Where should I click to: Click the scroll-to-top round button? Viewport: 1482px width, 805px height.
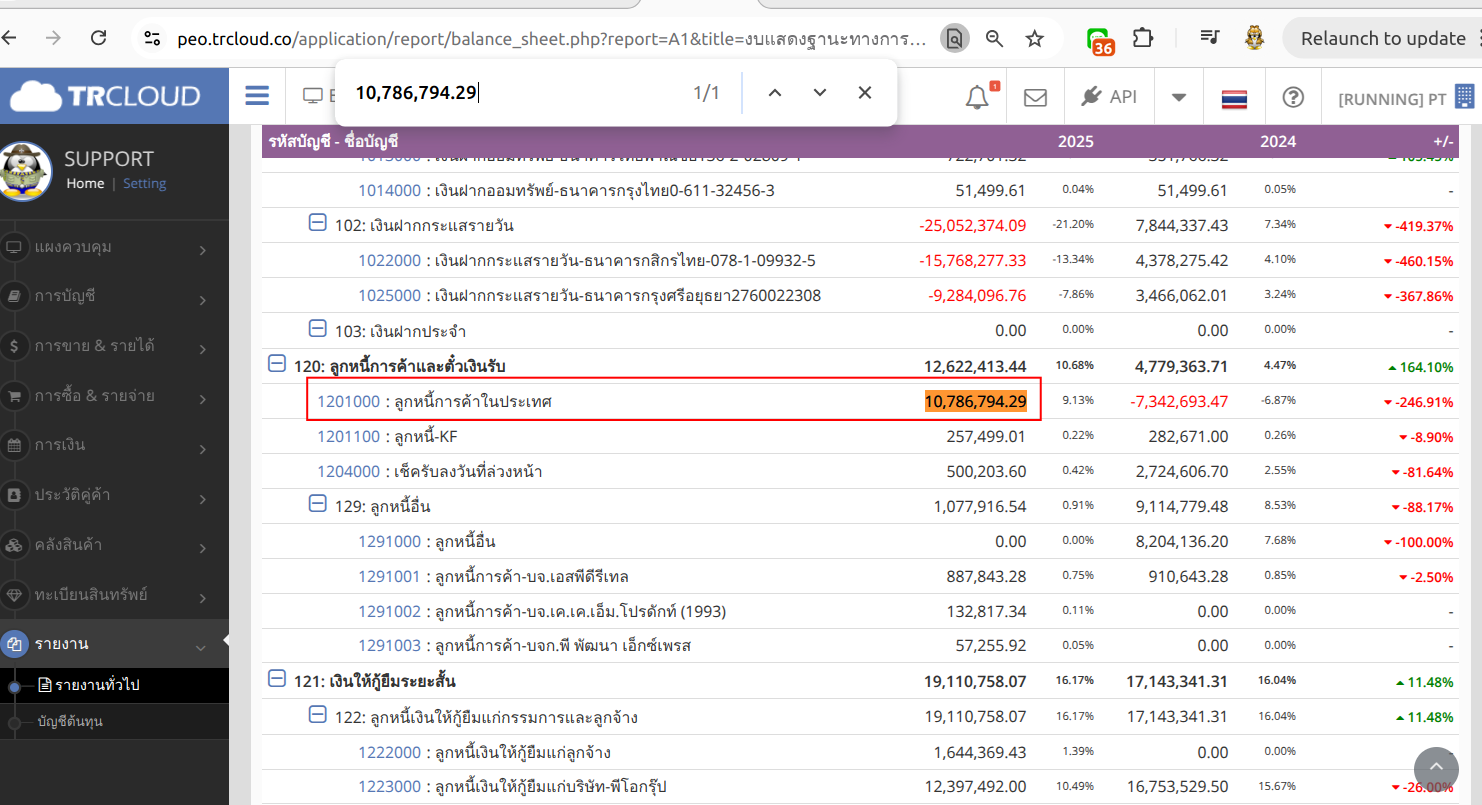point(1436,768)
